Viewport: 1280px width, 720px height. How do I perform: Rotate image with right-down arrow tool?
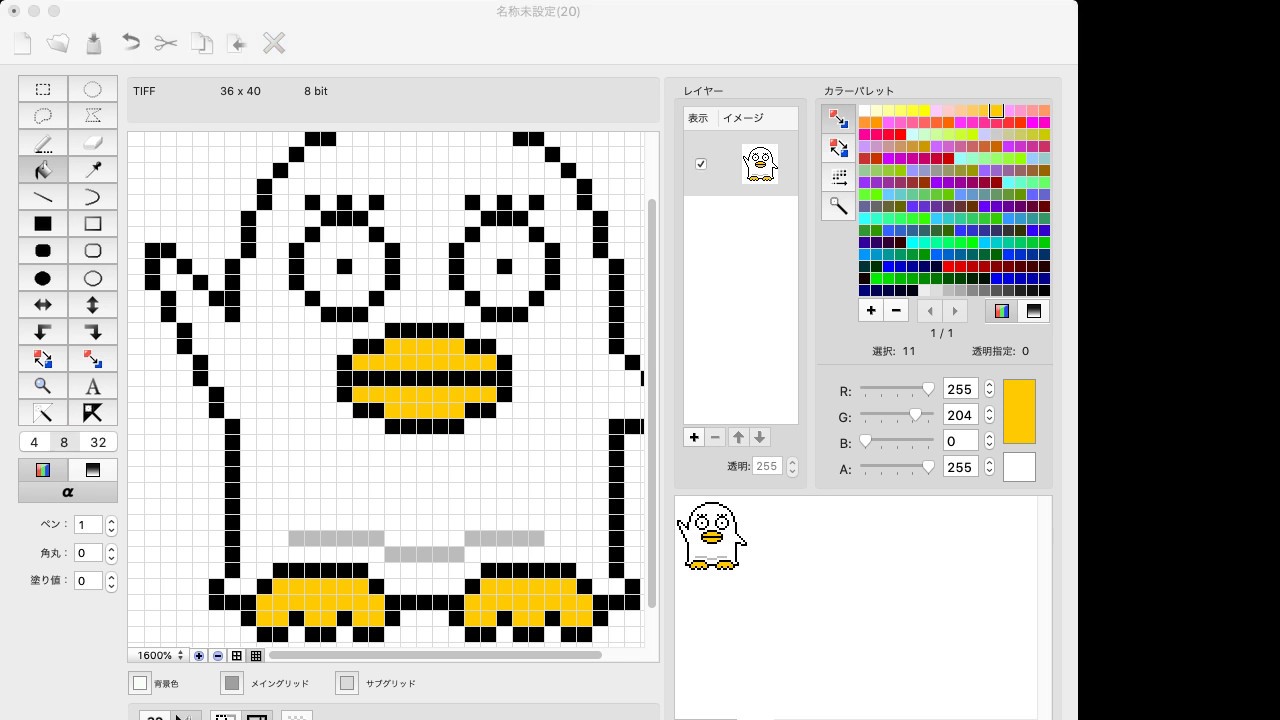click(93, 332)
